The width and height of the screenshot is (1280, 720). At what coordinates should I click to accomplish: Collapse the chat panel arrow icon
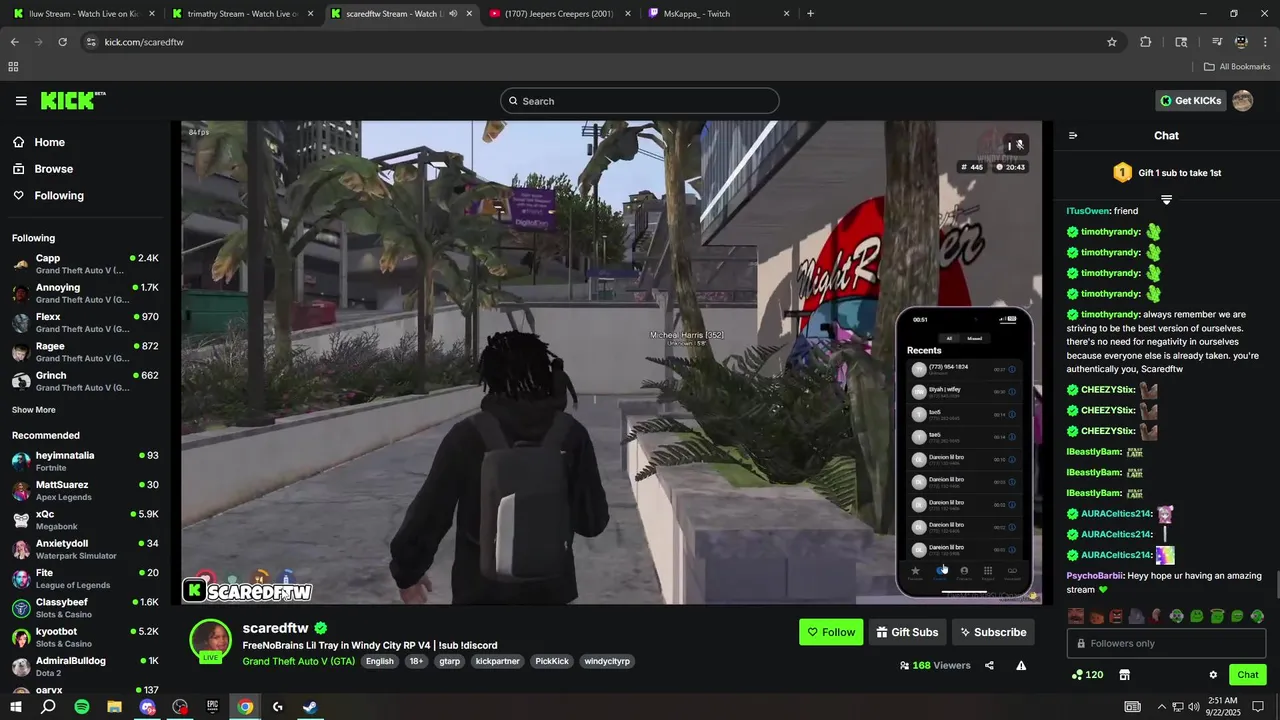point(1073,136)
